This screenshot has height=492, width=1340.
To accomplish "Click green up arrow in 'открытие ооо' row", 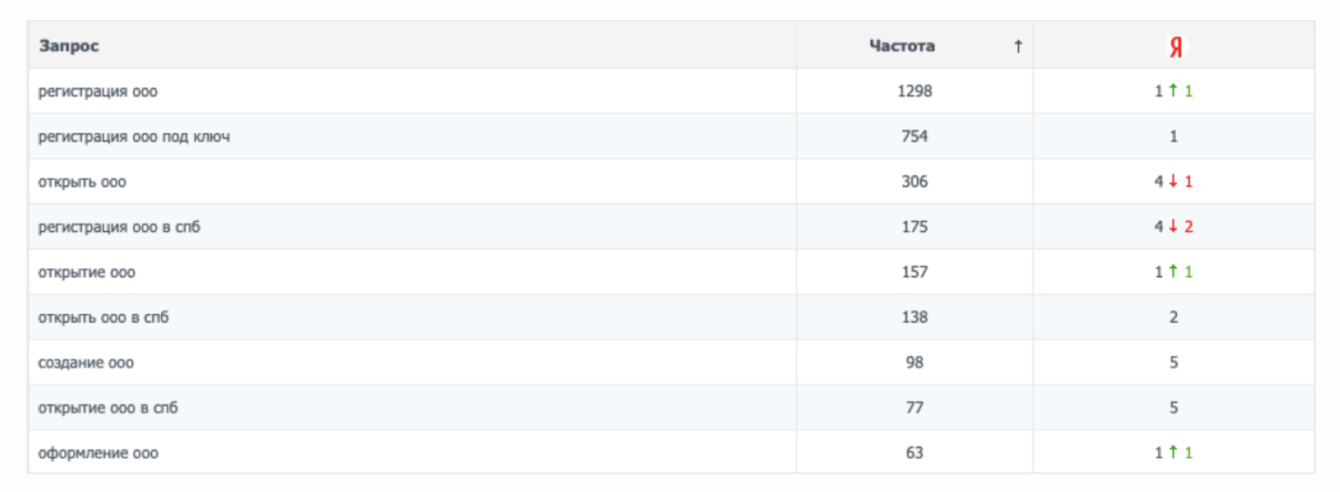I will point(1174,272).
